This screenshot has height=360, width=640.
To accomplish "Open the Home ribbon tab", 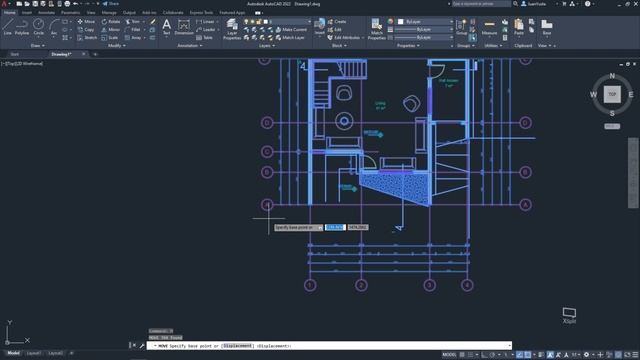I will point(9,13).
